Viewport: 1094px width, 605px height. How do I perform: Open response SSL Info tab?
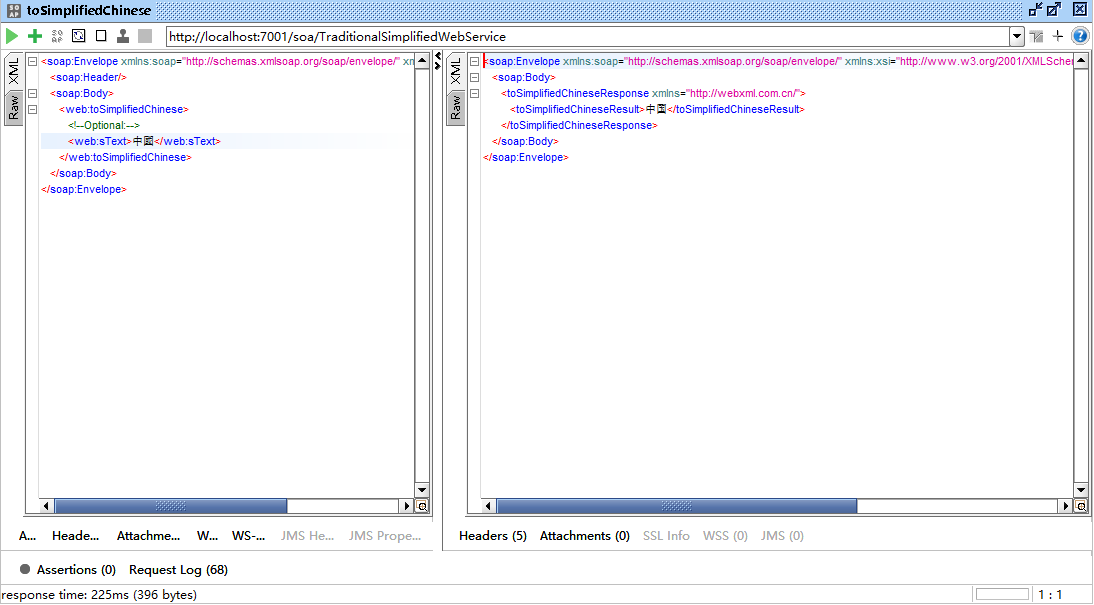point(666,536)
